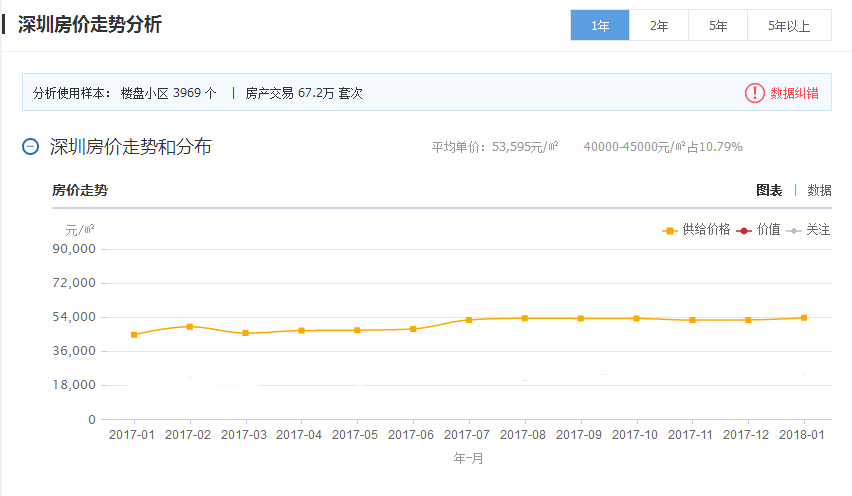
Task: Click the red exclamation data error icon
Action: click(x=754, y=93)
